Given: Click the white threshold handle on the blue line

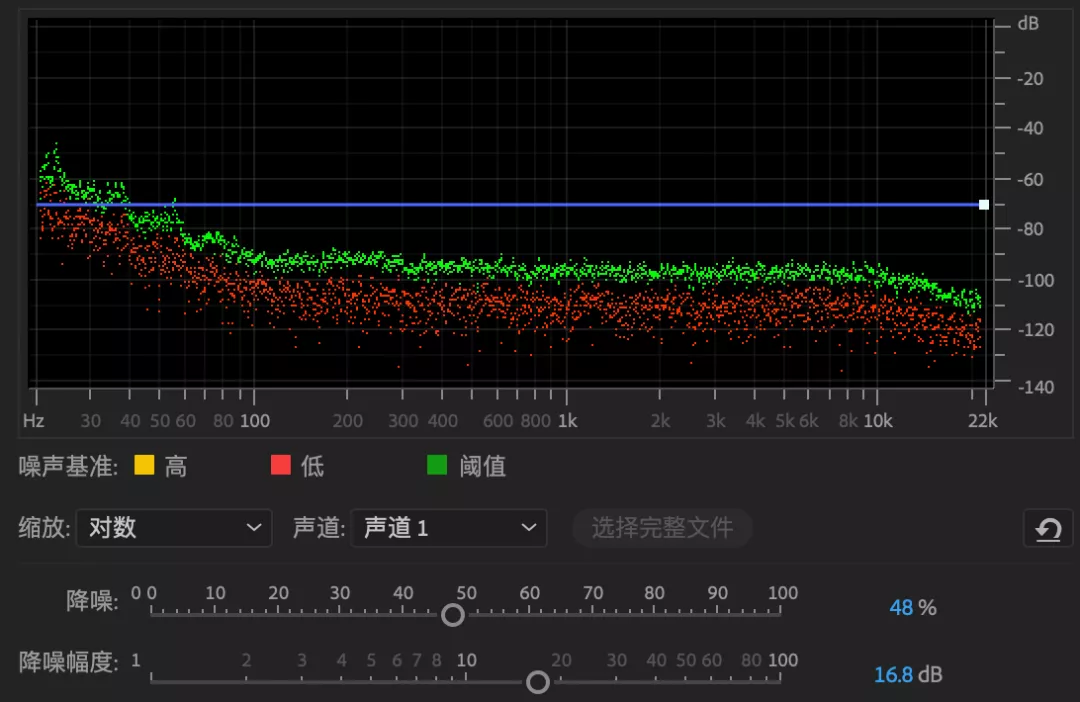Looking at the screenshot, I should (x=983, y=204).
